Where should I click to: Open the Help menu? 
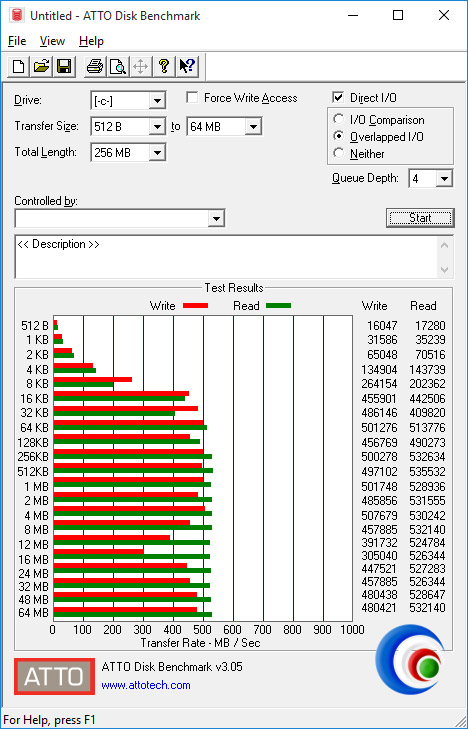[x=91, y=41]
